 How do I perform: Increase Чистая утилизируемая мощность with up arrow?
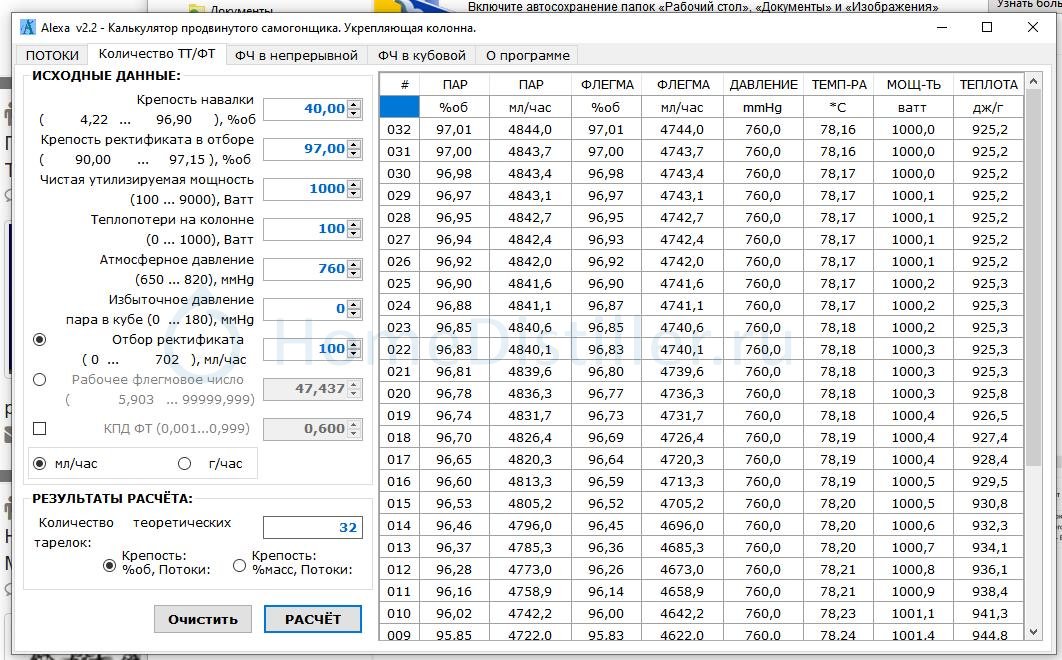354,184
